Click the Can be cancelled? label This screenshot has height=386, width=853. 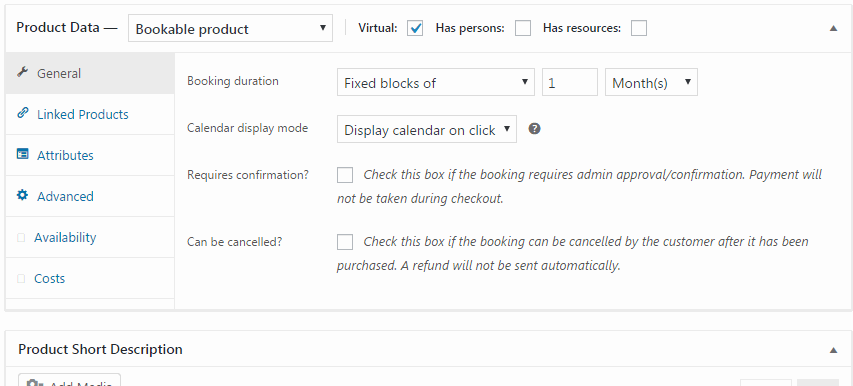(234, 242)
